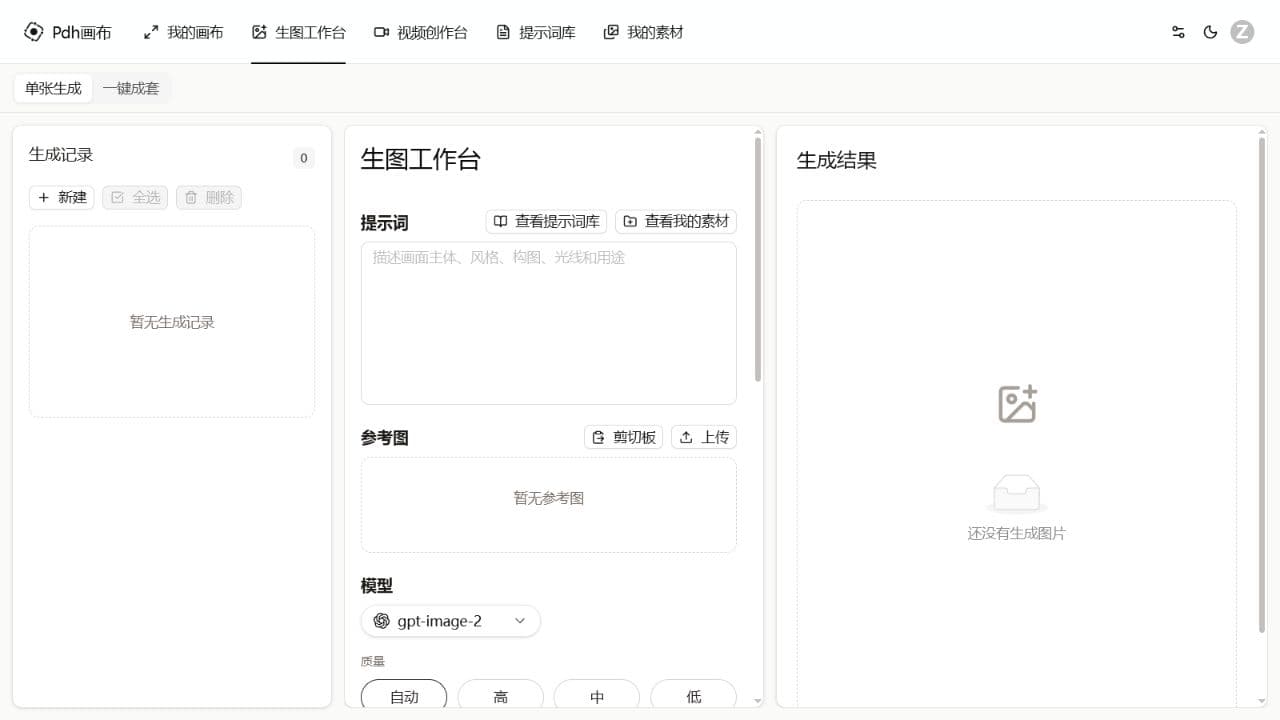Click 上传 reference image button
1280x720 pixels.
pos(704,437)
